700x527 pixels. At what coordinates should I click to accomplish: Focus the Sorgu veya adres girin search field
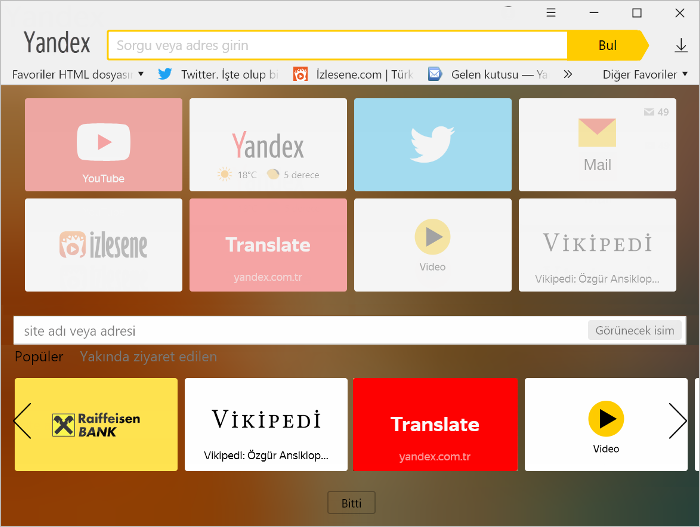click(x=338, y=45)
